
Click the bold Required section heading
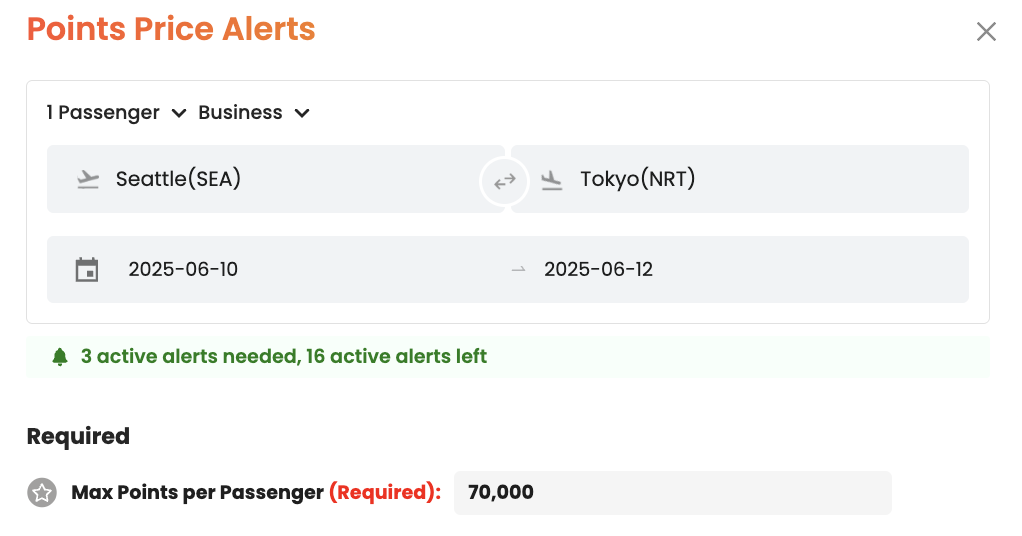click(78, 436)
